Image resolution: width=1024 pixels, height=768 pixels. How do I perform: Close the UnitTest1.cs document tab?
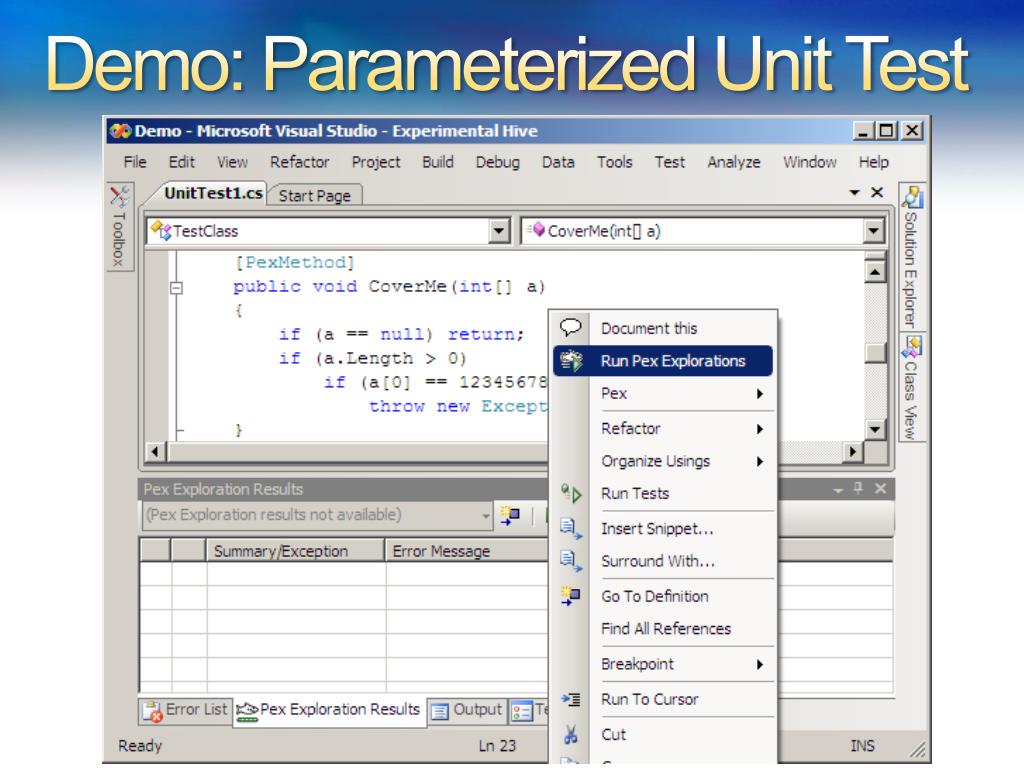coord(877,192)
